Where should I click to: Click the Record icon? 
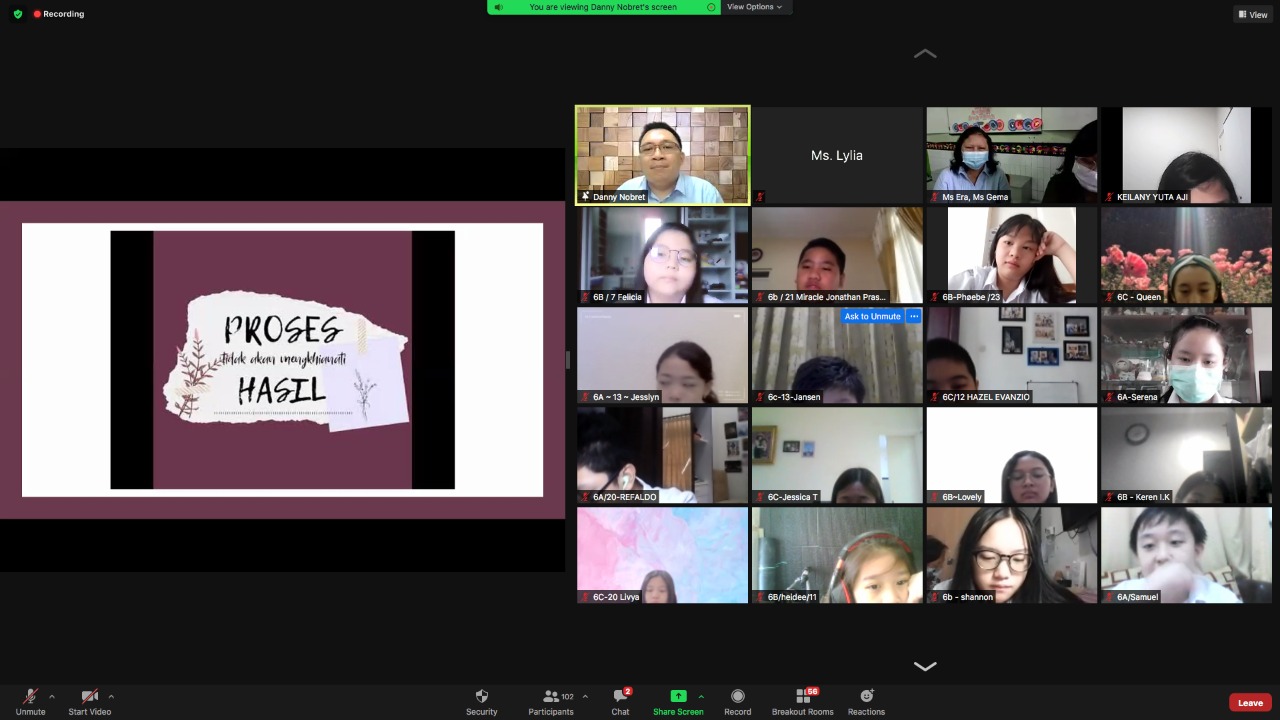[x=737, y=696]
